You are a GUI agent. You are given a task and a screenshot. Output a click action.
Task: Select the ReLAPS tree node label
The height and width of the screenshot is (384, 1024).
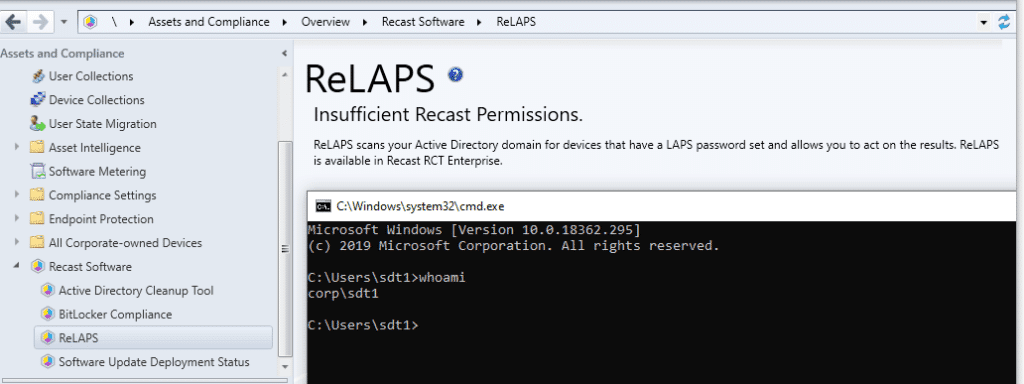point(78,338)
